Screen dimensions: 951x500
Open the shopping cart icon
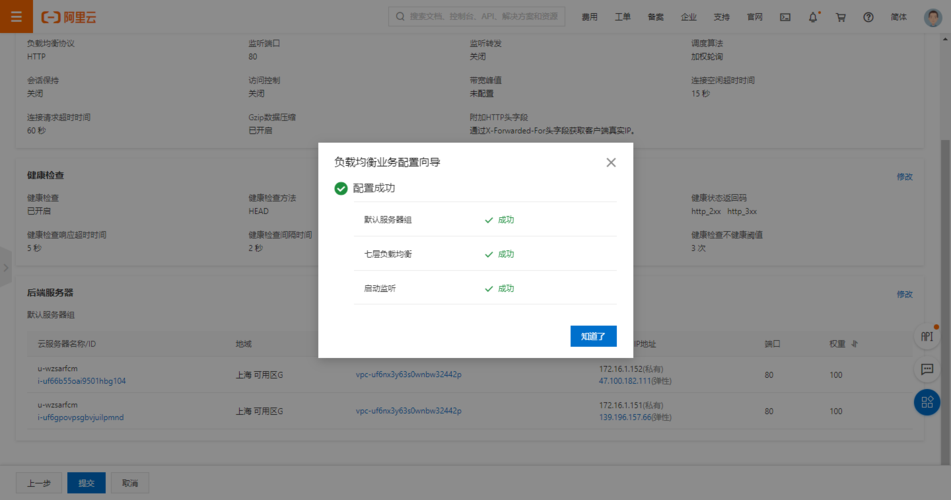(841, 17)
